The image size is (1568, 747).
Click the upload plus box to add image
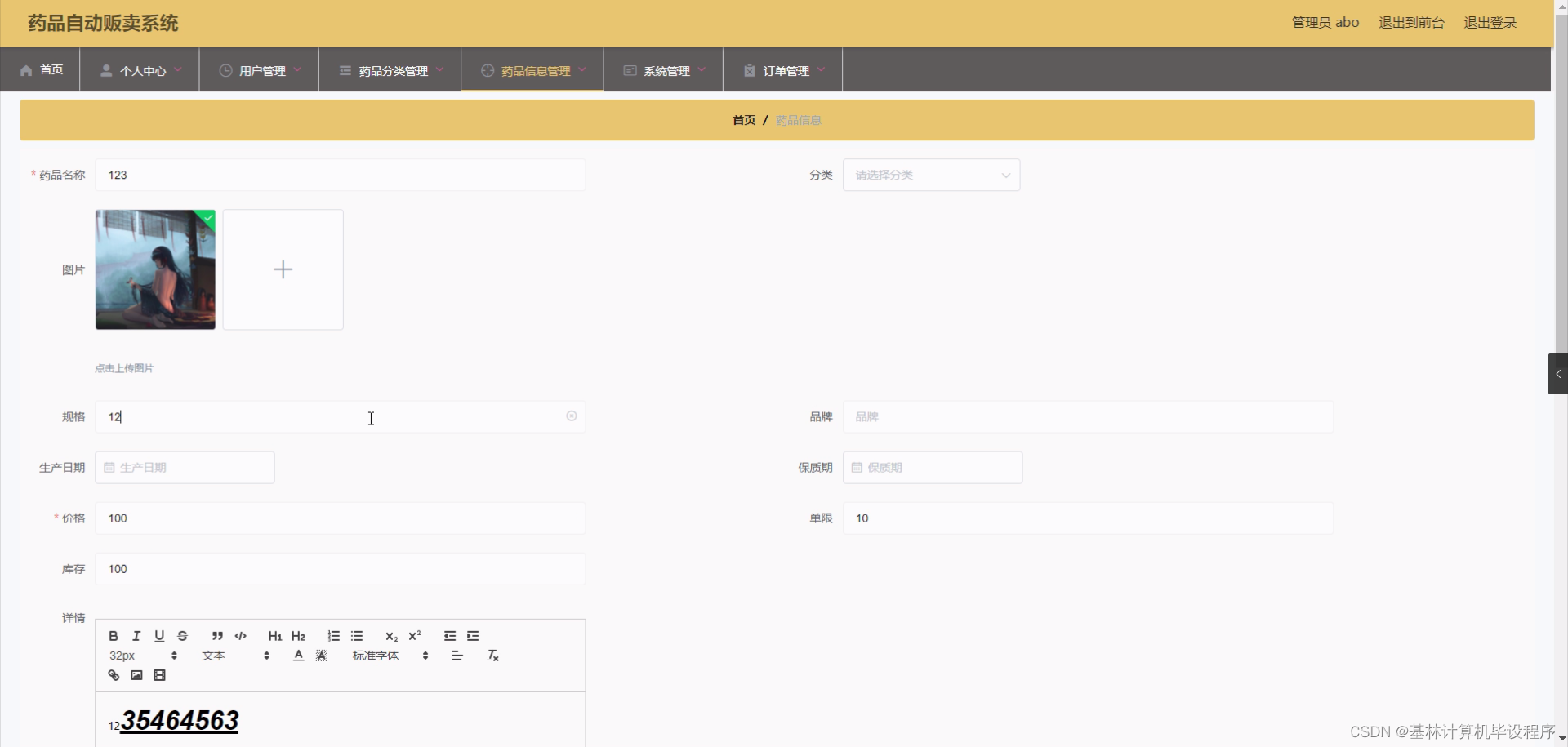(283, 269)
